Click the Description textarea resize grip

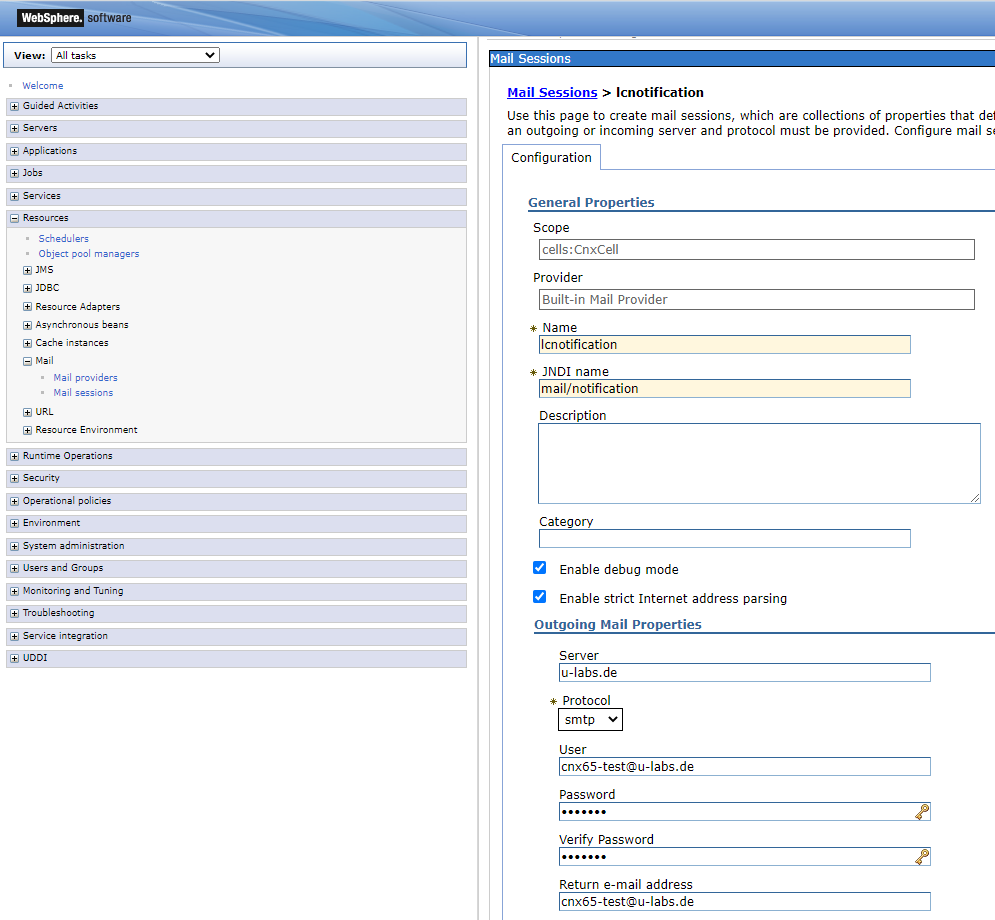[975, 498]
